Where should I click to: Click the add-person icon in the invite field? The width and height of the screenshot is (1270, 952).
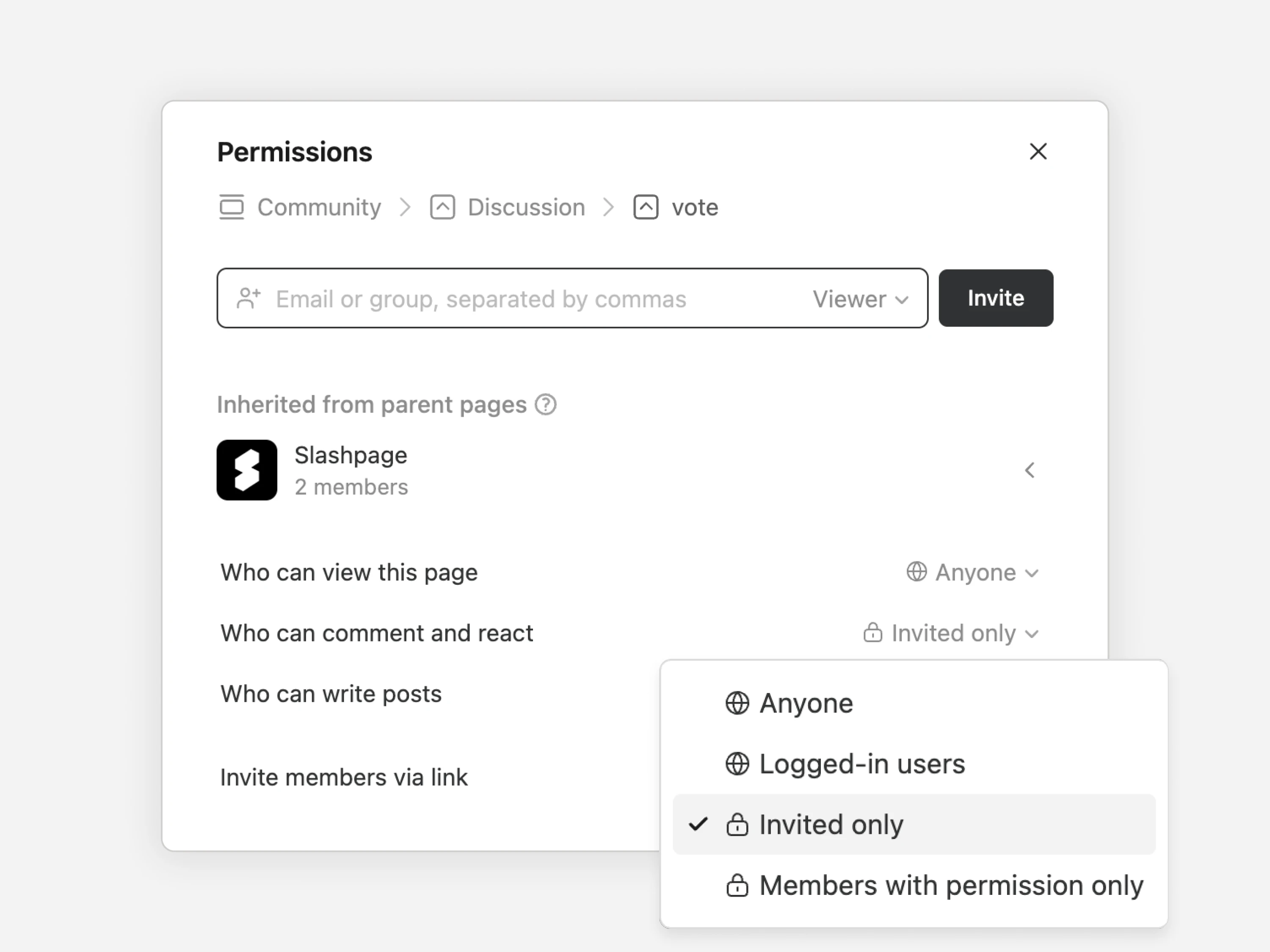pyautogui.click(x=248, y=298)
